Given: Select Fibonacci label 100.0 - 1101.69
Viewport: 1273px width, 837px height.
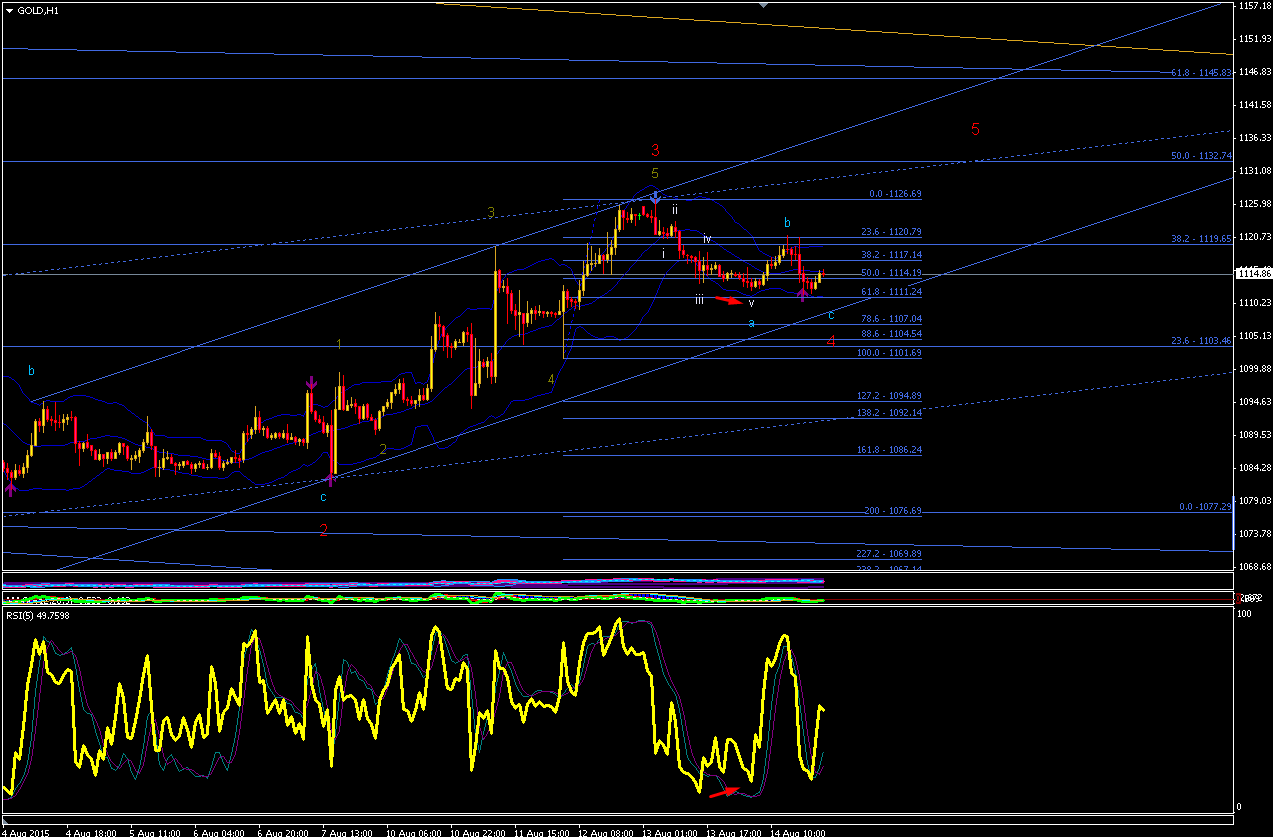Looking at the screenshot, I should tap(890, 353).
